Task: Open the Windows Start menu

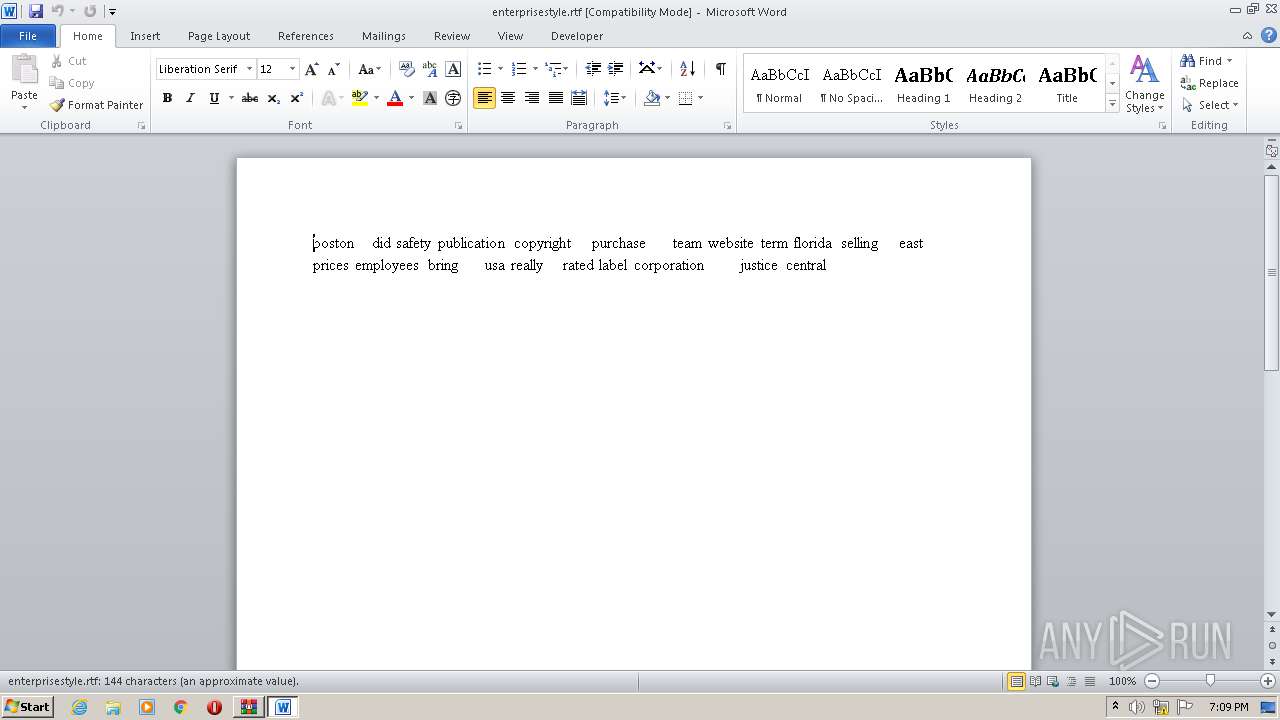Action: pyautogui.click(x=28, y=706)
